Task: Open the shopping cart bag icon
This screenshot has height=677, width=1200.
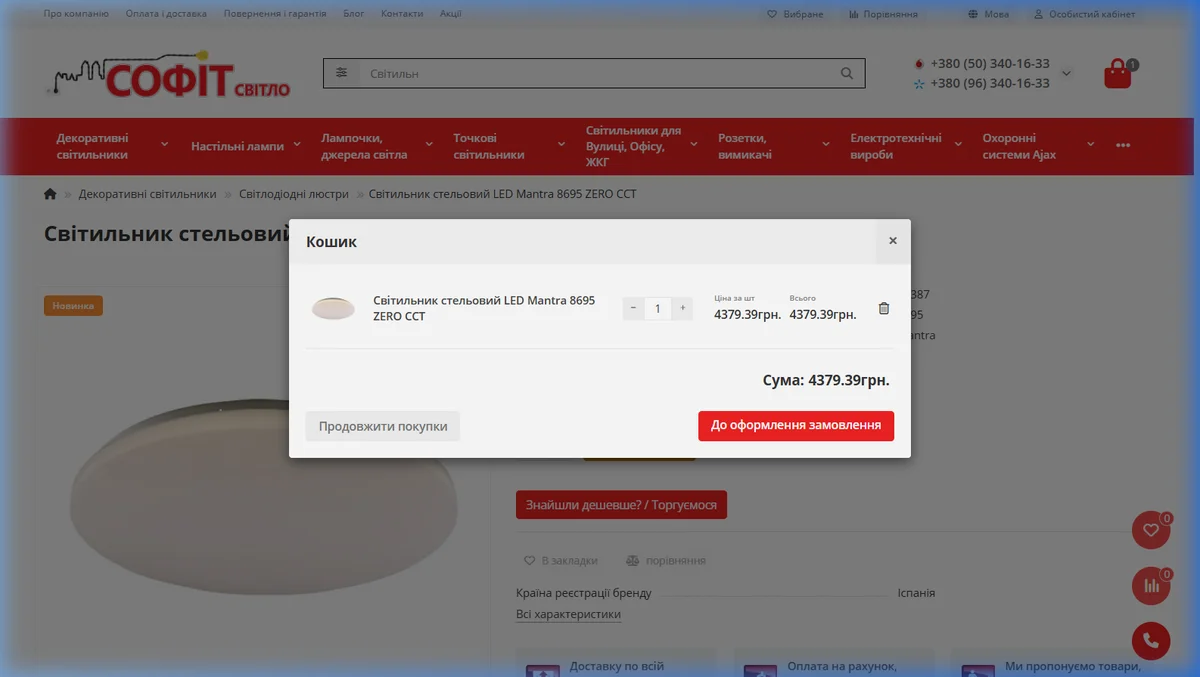Action: [1118, 73]
